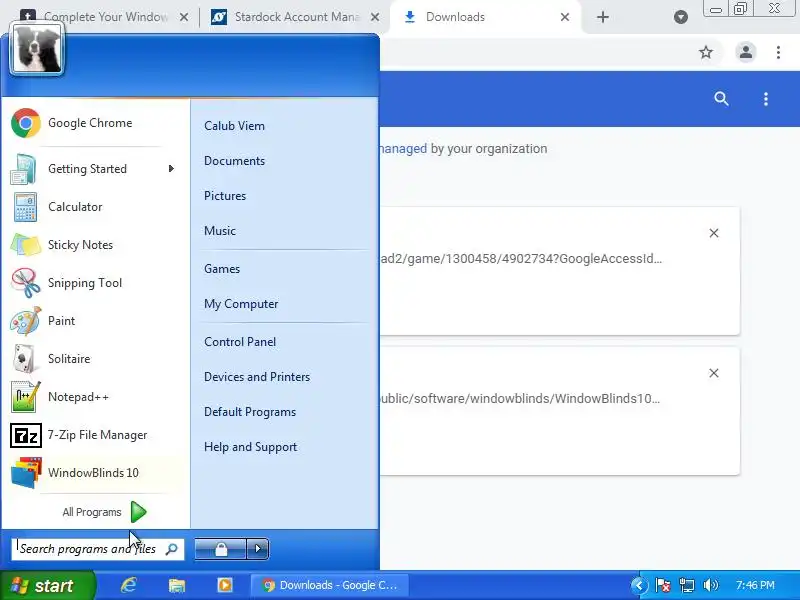Image resolution: width=800 pixels, height=600 pixels.
Task: Launch Getting Started program
Action: pyautogui.click(x=95, y=169)
